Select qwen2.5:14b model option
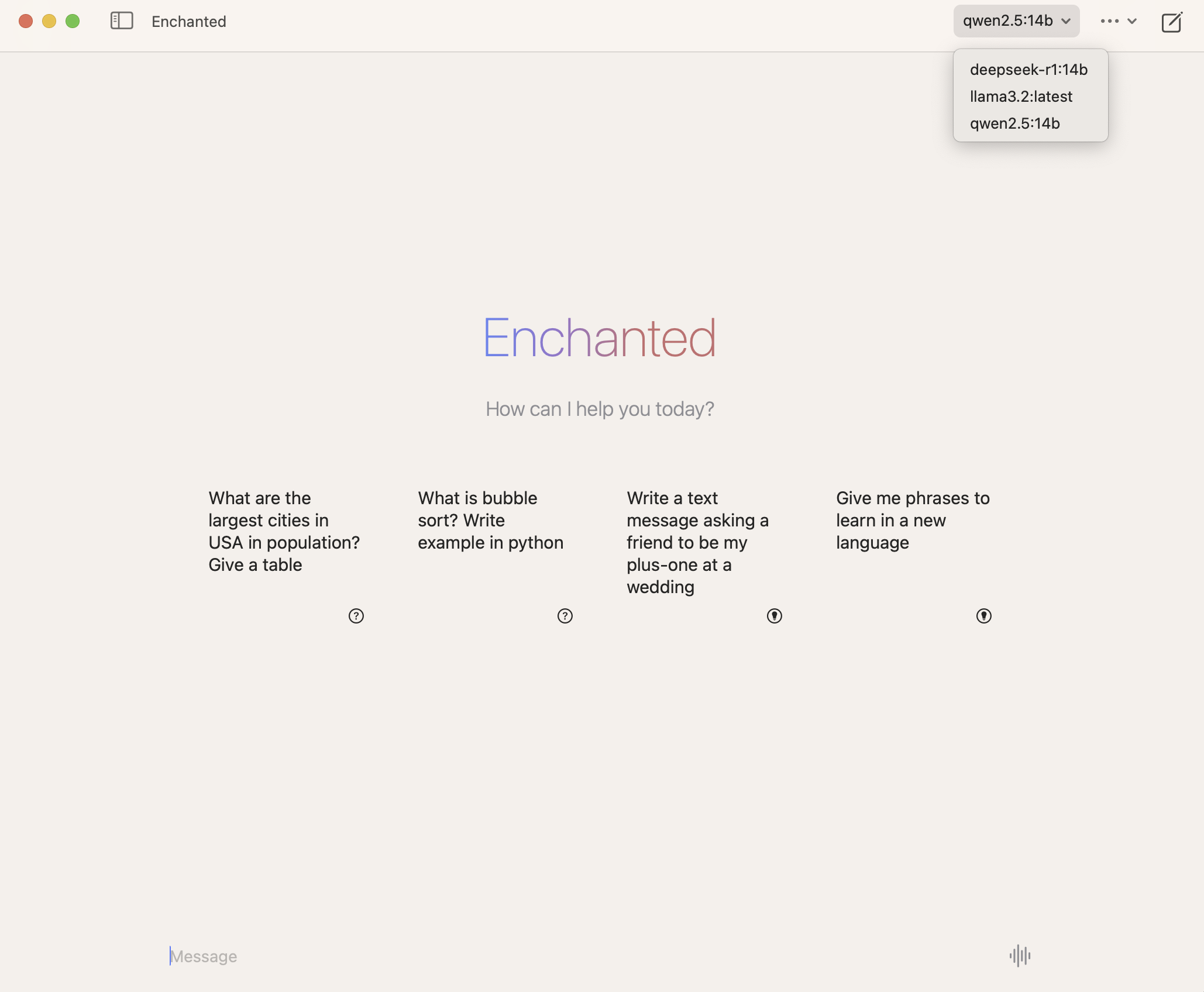Screen dimensions: 1204x992 point(1014,122)
